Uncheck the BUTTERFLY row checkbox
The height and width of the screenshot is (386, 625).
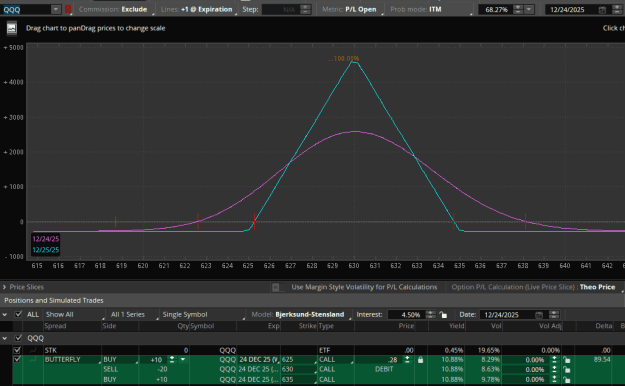tap(17, 360)
